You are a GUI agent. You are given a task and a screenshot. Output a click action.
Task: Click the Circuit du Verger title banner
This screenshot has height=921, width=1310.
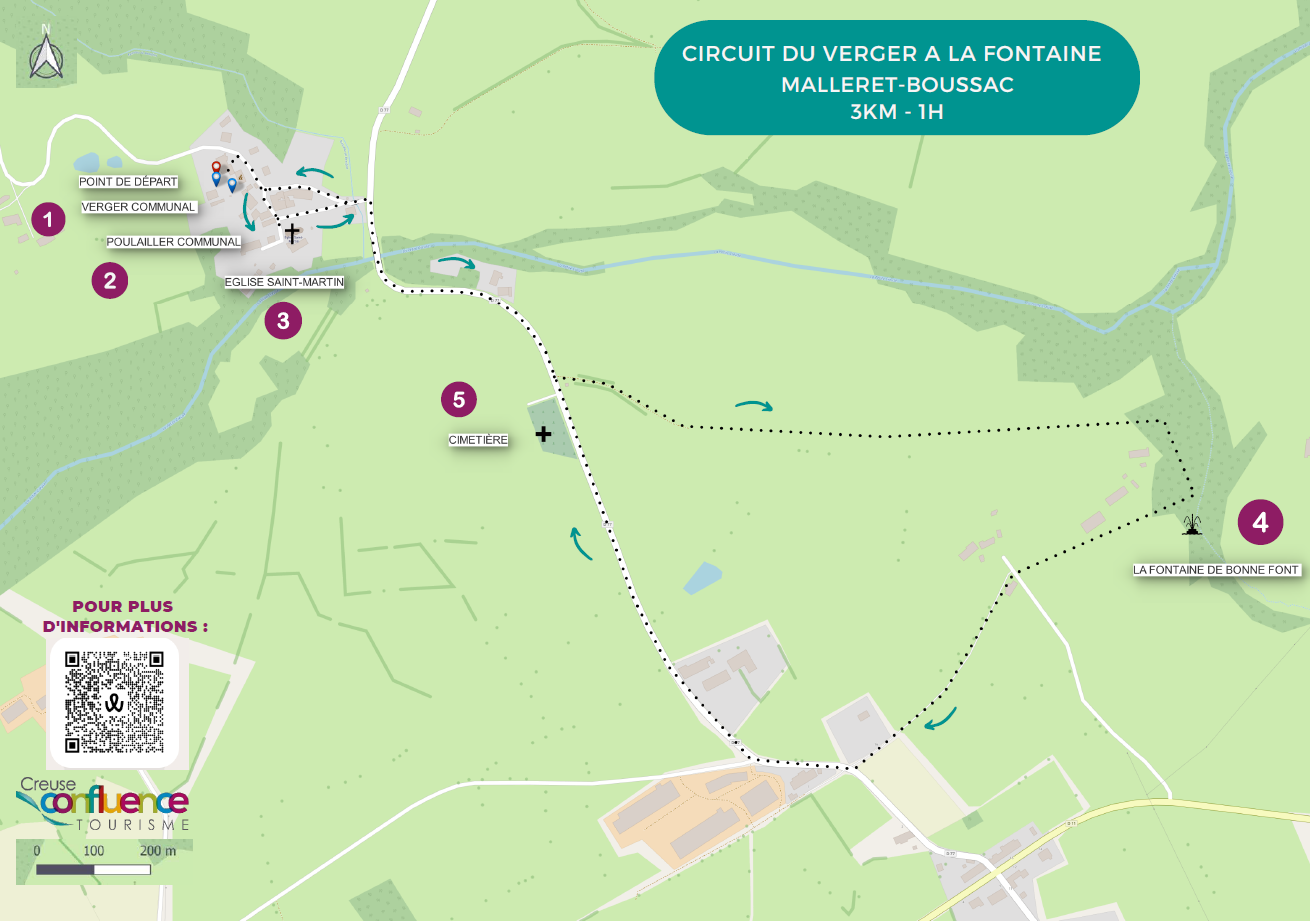[897, 78]
